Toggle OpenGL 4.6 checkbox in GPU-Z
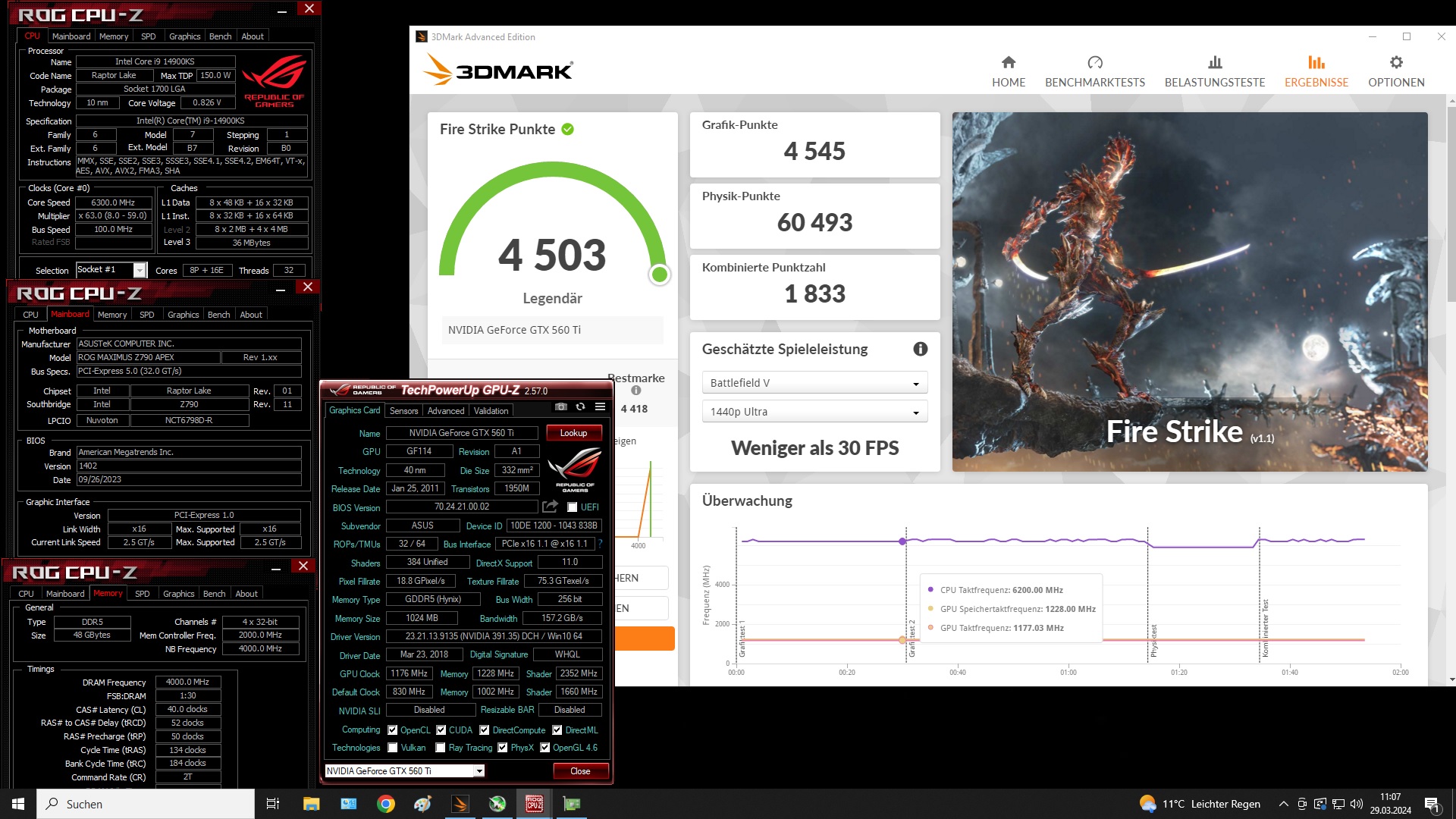 pyautogui.click(x=545, y=748)
